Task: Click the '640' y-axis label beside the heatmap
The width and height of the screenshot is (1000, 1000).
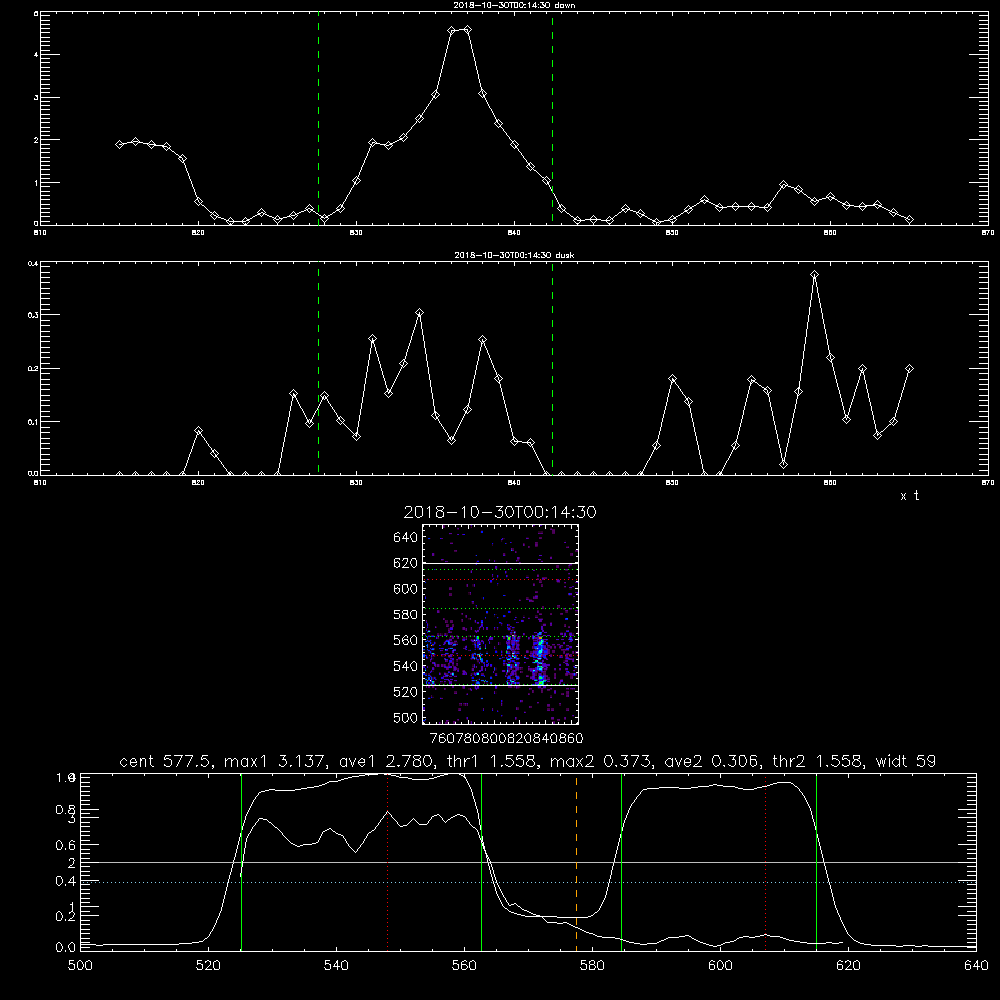Action: 405,537
